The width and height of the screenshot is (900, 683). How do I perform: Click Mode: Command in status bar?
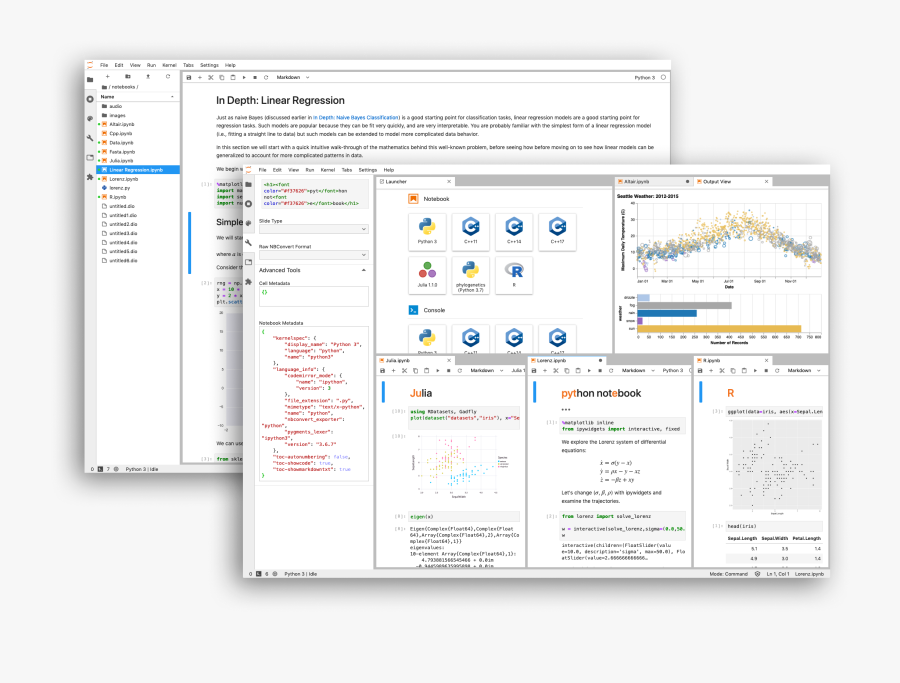(x=728, y=574)
